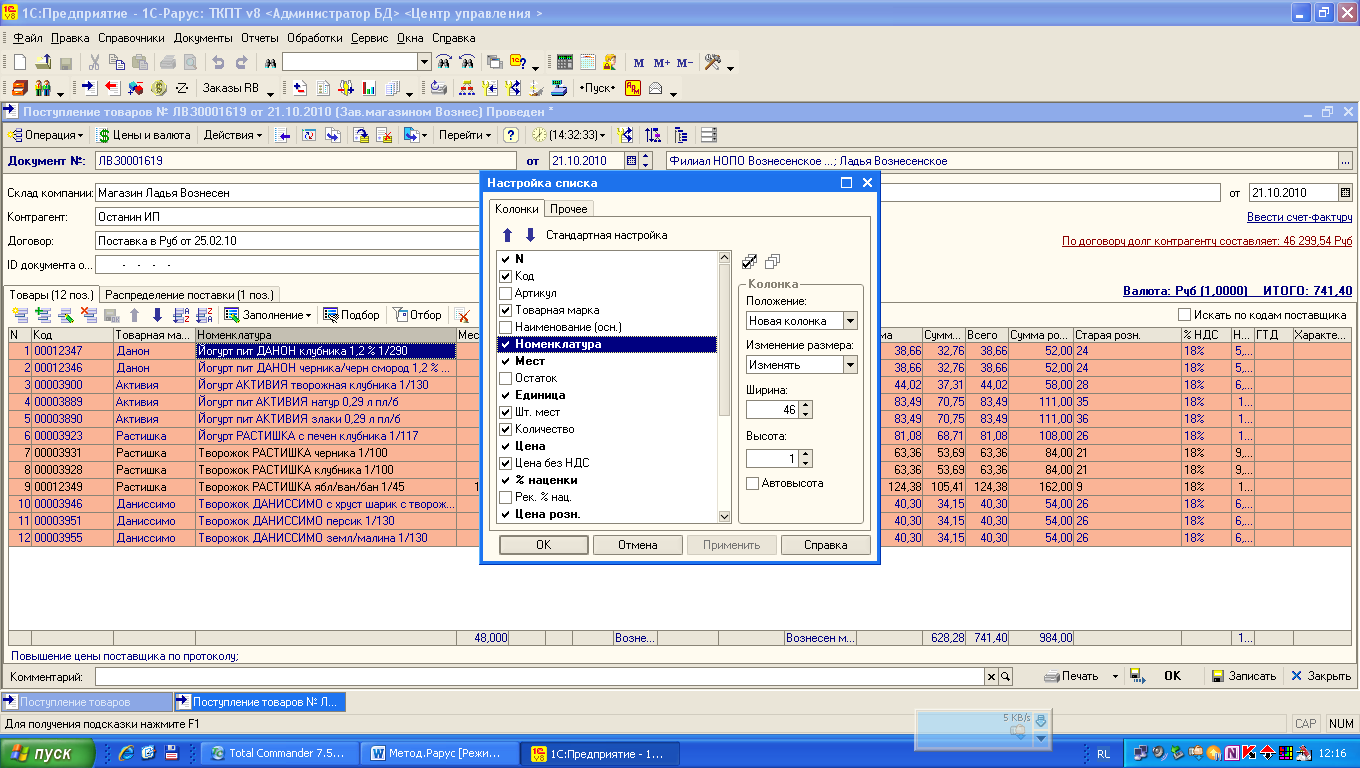This screenshot has height=768, width=1360.
Task: Open the Положение dropdown
Action: [x=849, y=321]
